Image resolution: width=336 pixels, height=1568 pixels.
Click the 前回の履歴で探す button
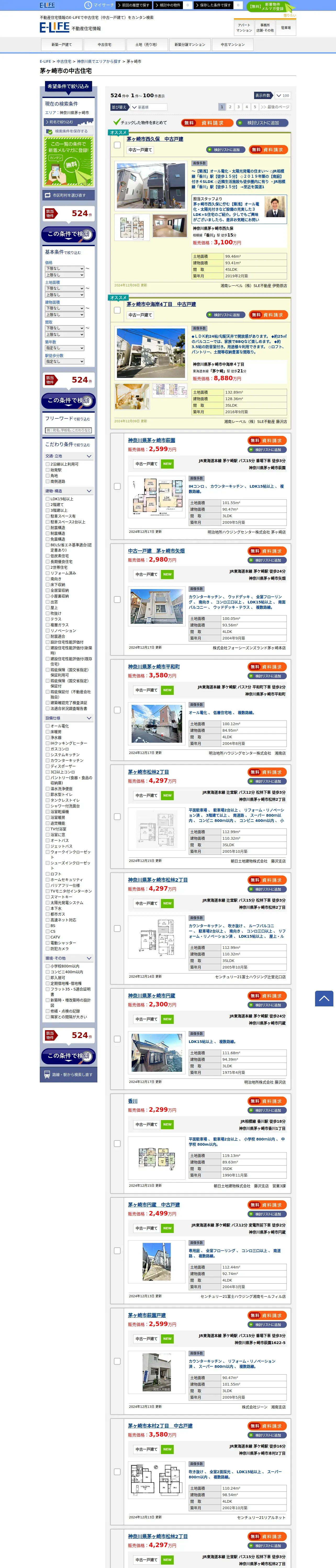tap(133, 5)
